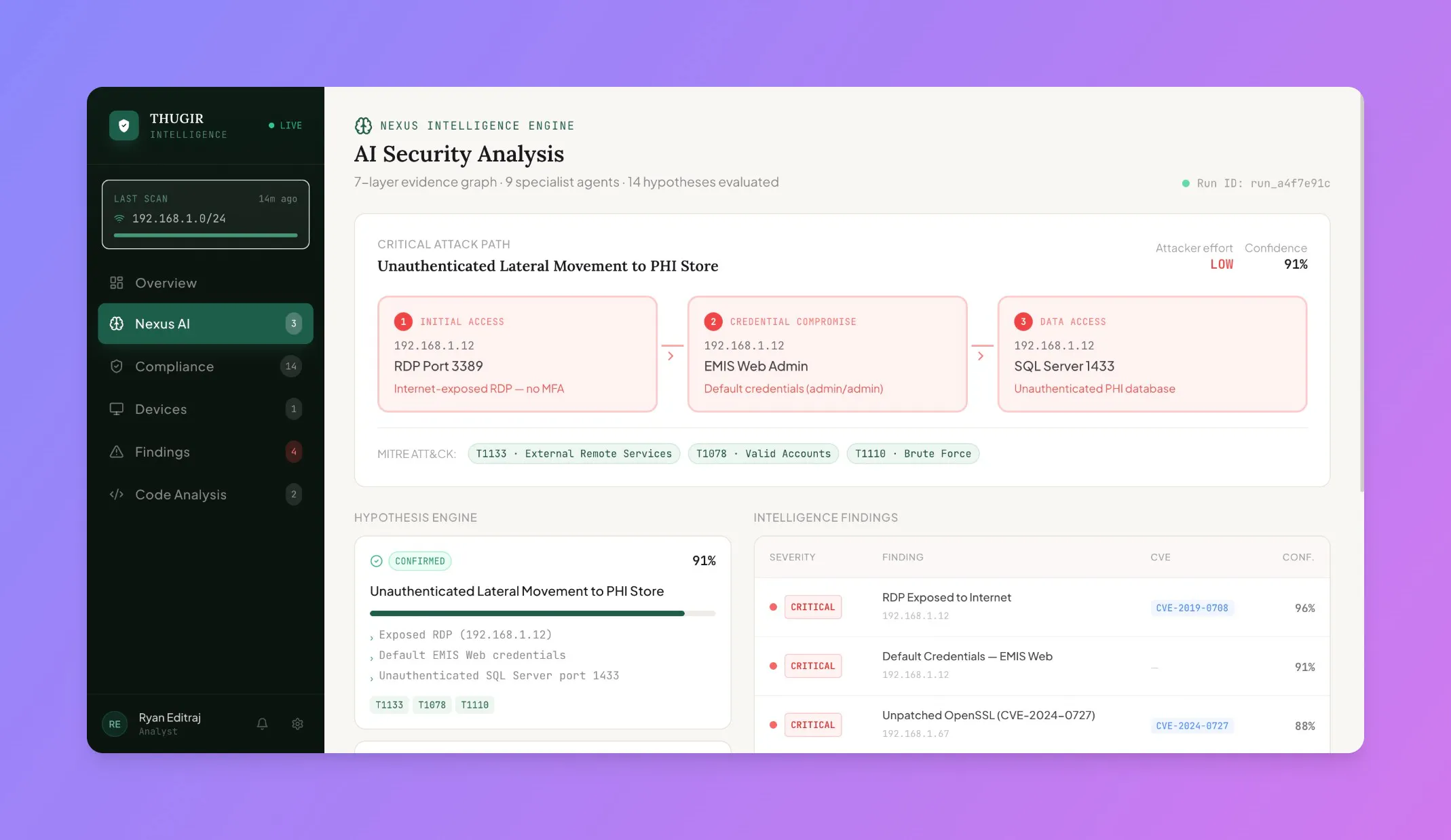Click the hypothesis 91% confidence progress bar
Viewport: 1451px width, 840px height.
[542, 613]
